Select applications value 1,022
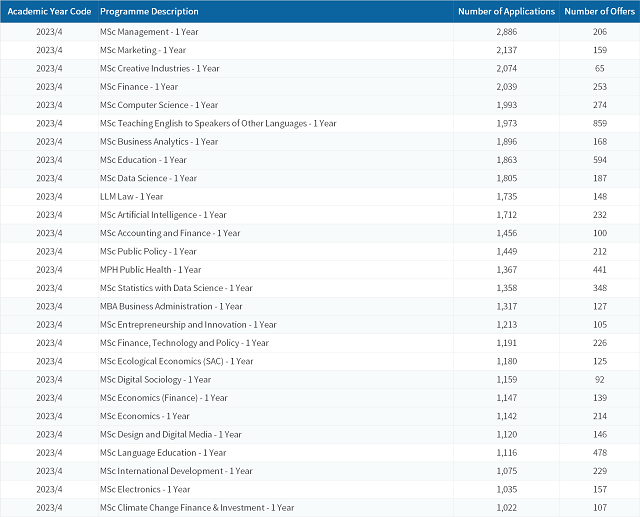Screen dimensions: 640x517 [x=507, y=508]
